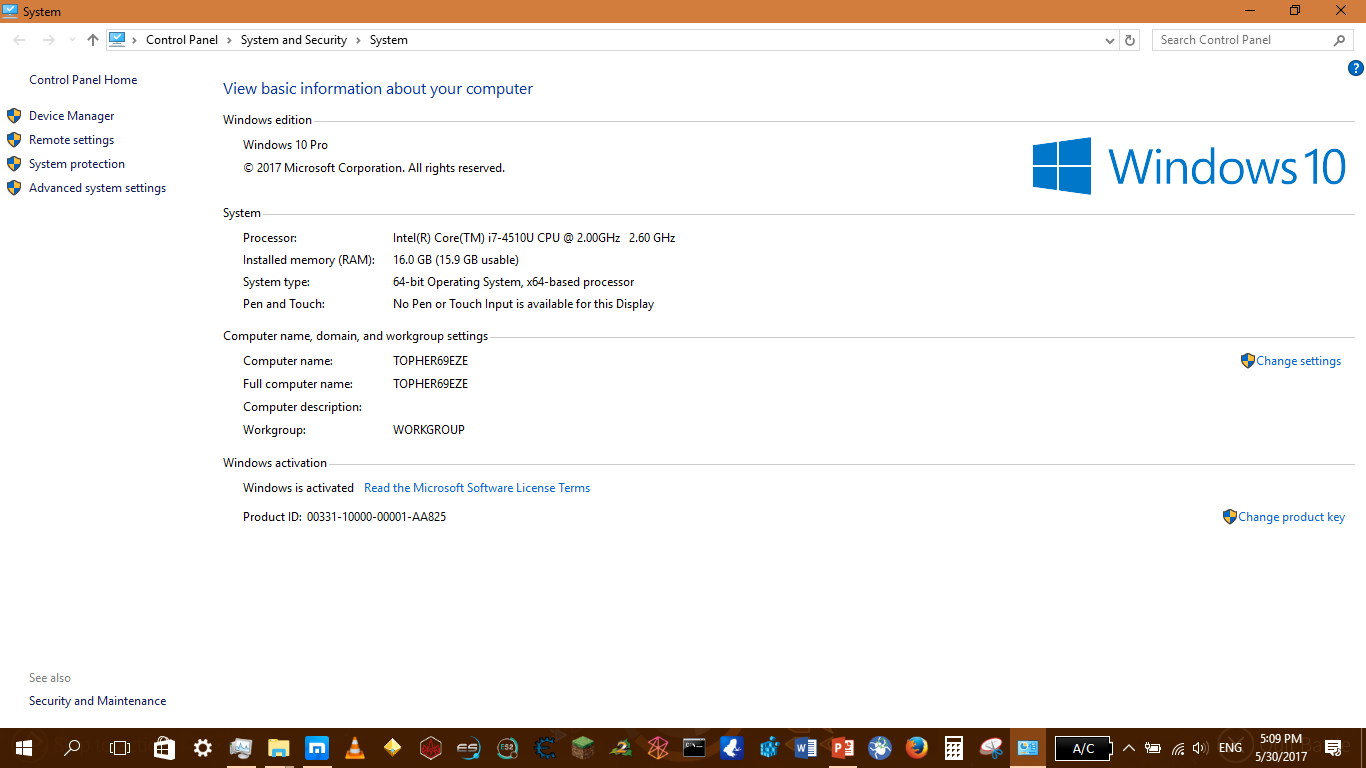
Task: Open System protection link
Action: click(x=77, y=164)
